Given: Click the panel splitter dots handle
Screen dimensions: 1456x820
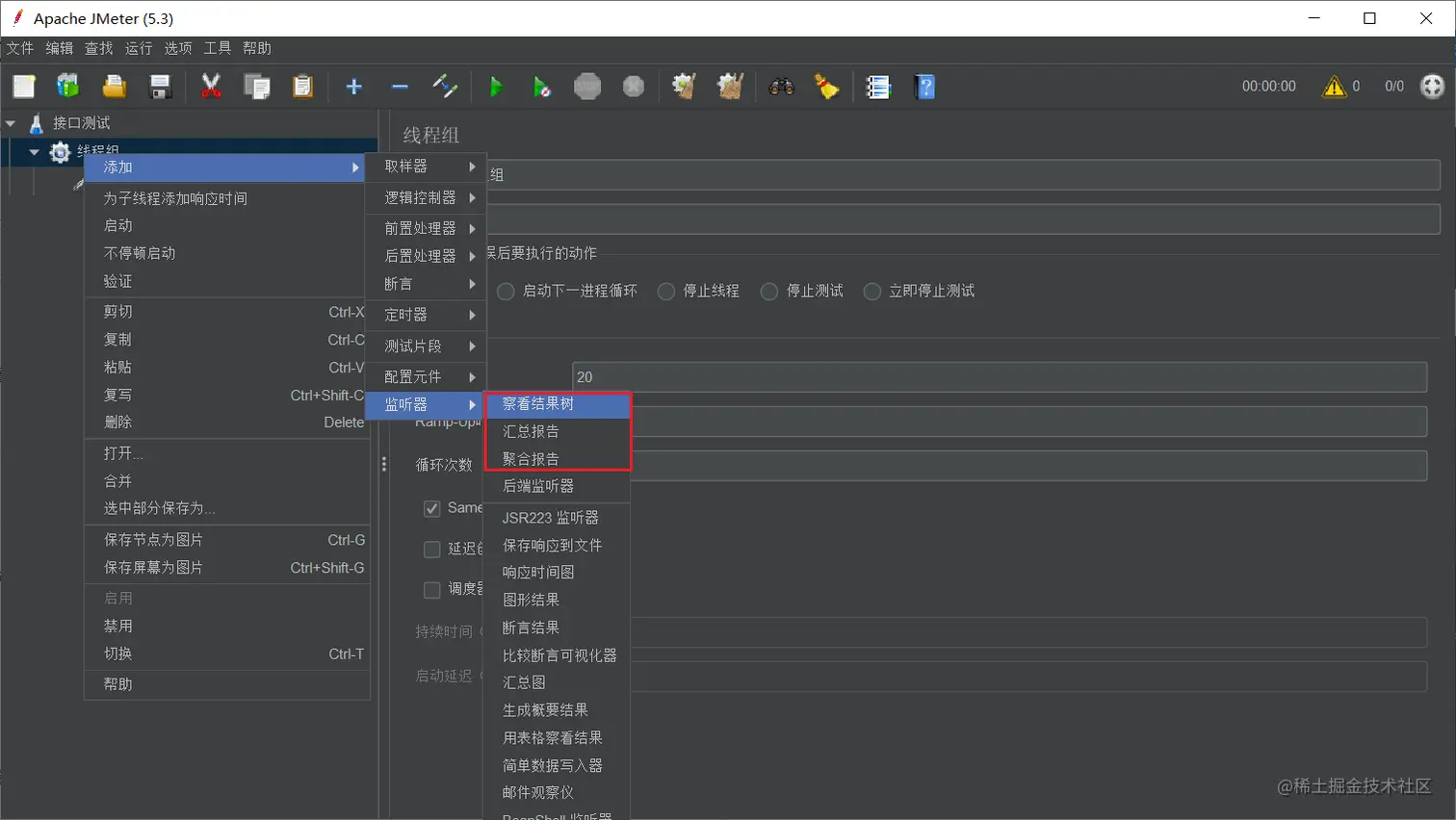Looking at the screenshot, I should point(384,465).
